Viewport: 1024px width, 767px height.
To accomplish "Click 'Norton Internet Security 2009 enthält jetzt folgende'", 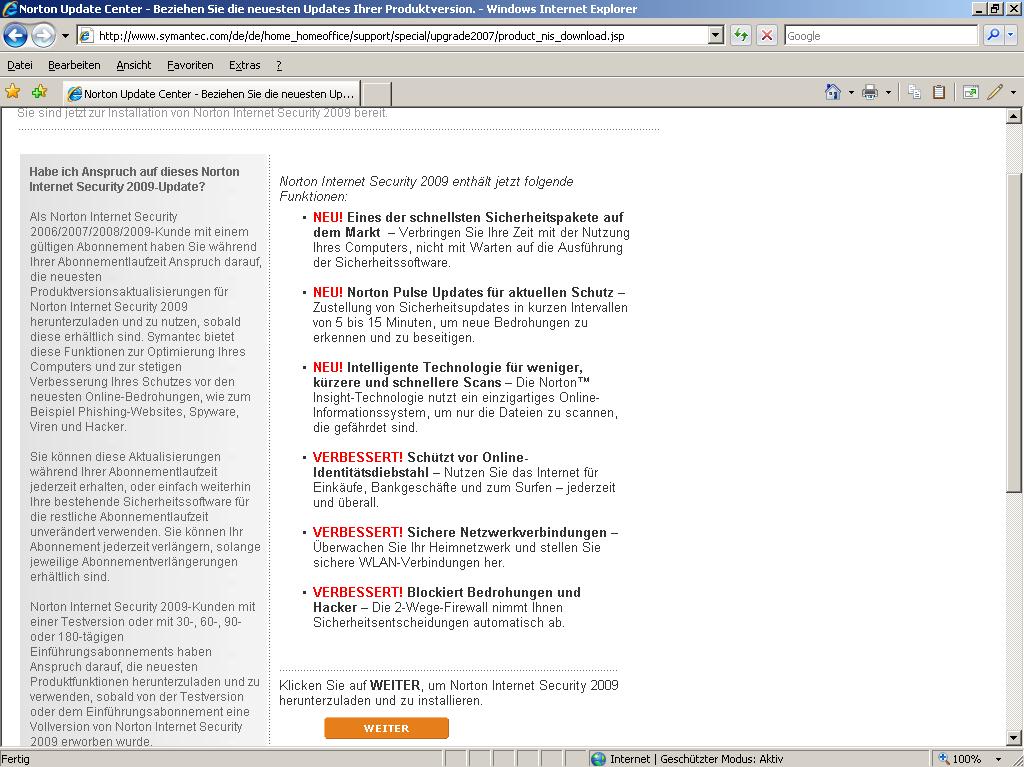I will coord(426,181).
